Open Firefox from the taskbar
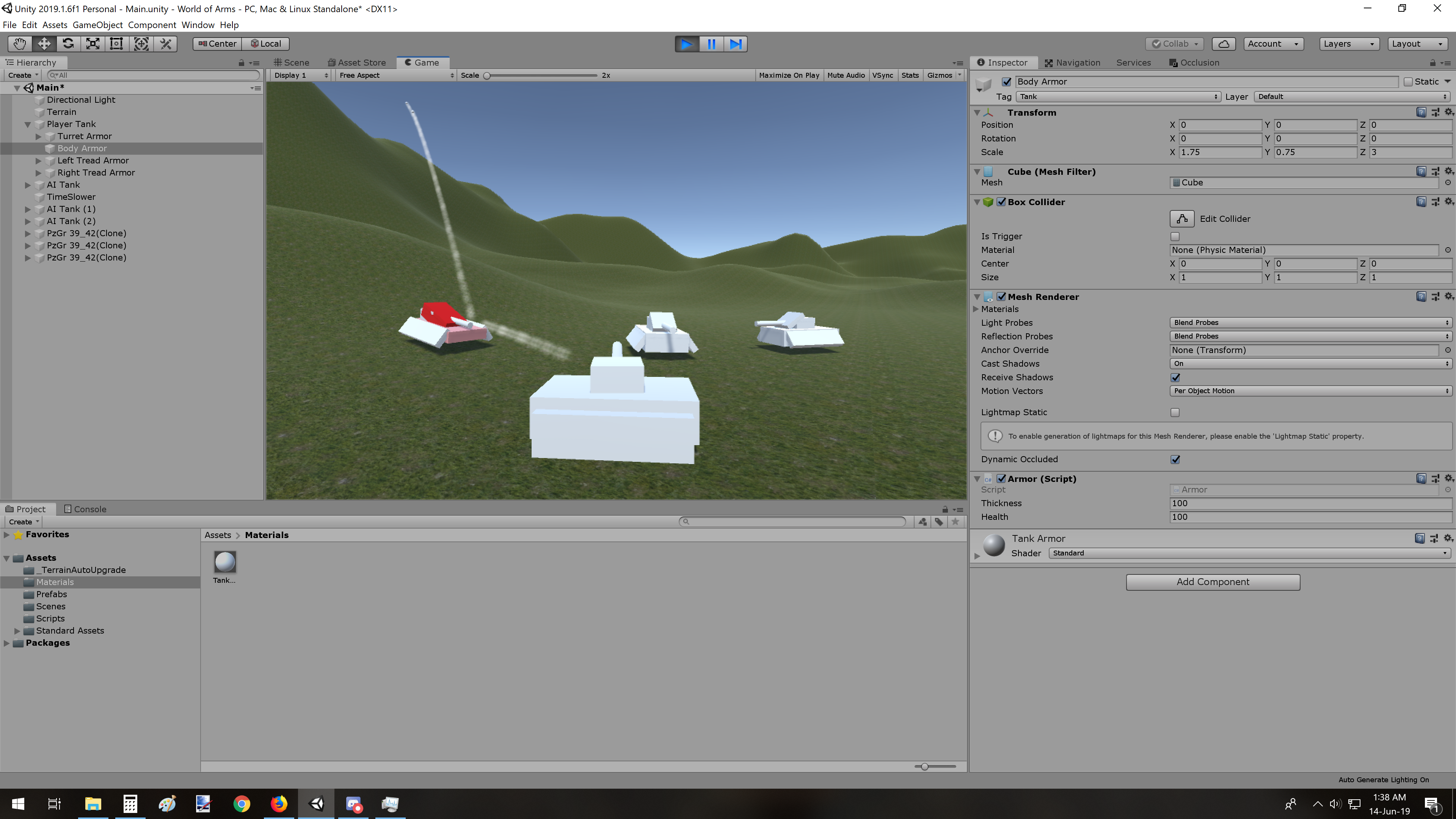 (x=279, y=804)
